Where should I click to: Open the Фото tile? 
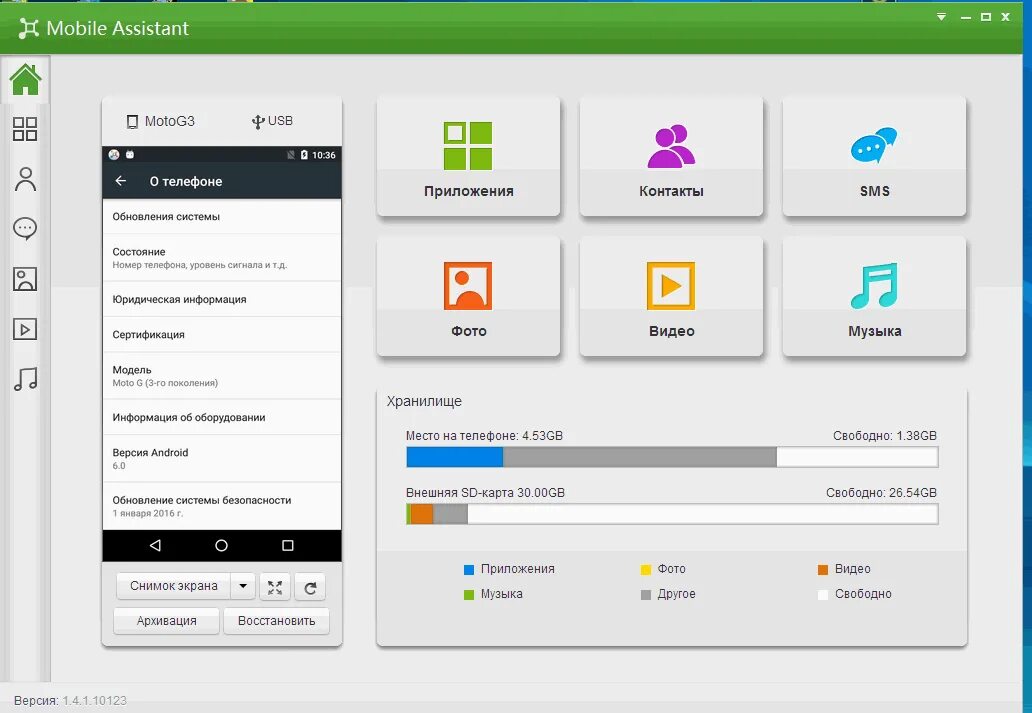click(468, 296)
